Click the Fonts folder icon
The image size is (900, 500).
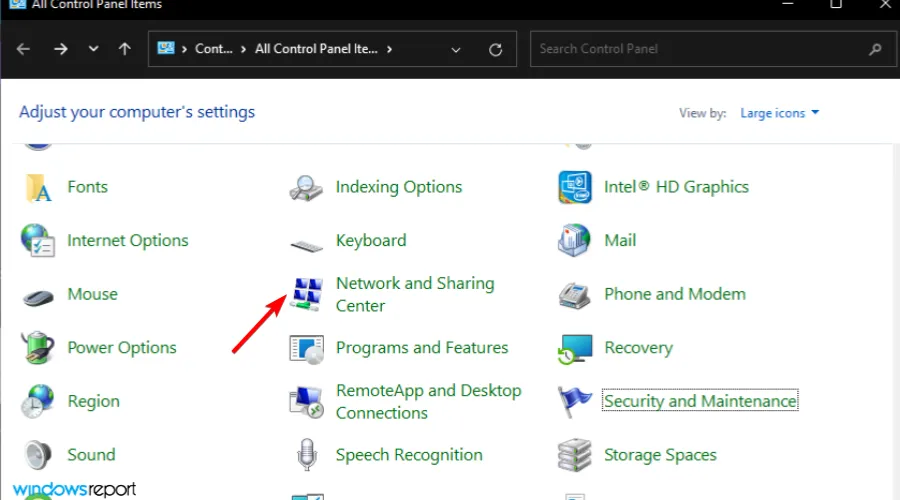(x=38, y=187)
